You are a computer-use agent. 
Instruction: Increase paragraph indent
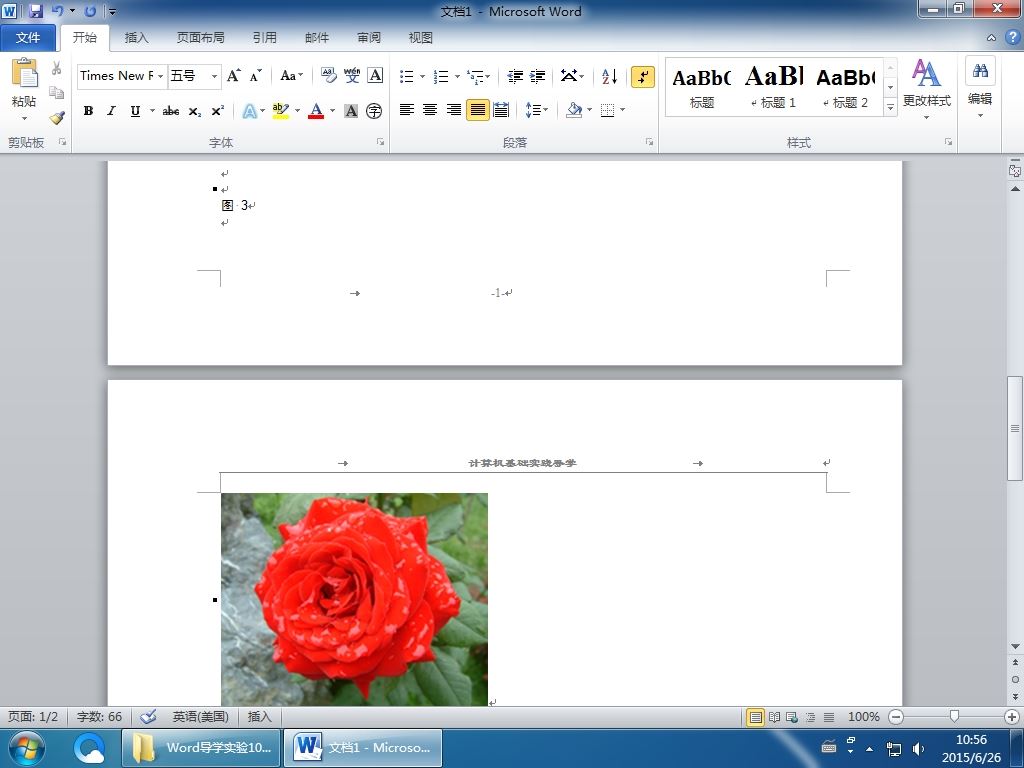click(537, 76)
